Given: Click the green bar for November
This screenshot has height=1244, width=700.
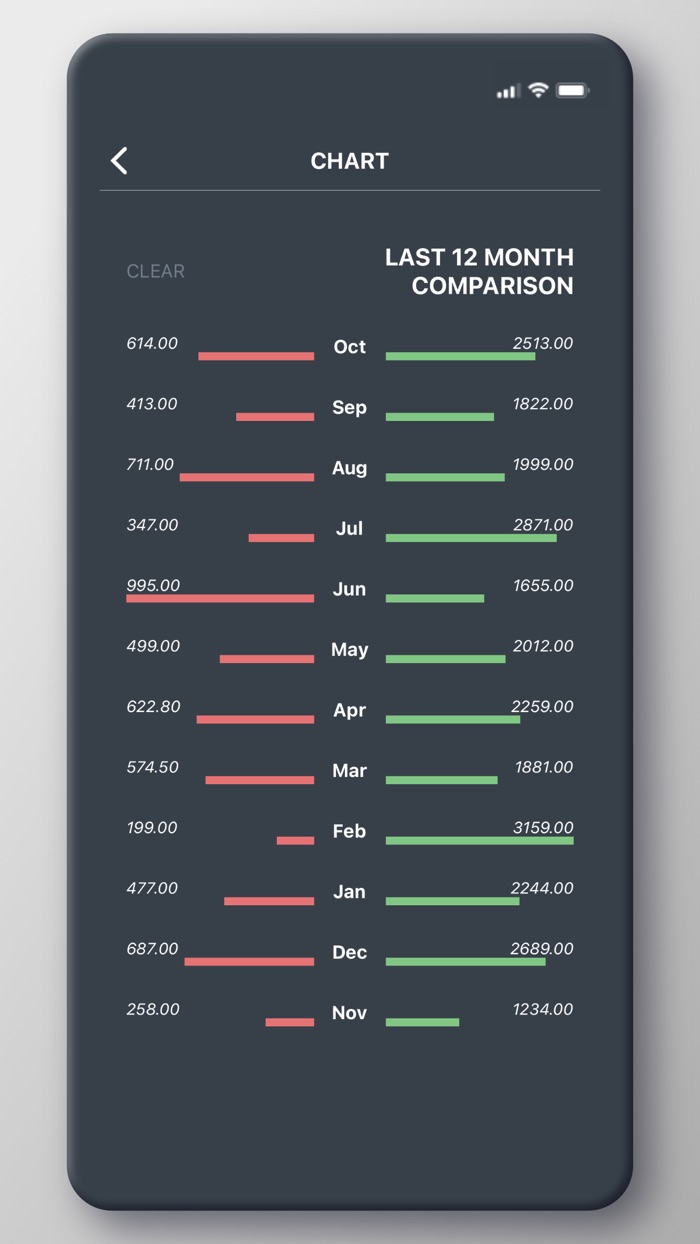Looking at the screenshot, I should click(422, 1022).
